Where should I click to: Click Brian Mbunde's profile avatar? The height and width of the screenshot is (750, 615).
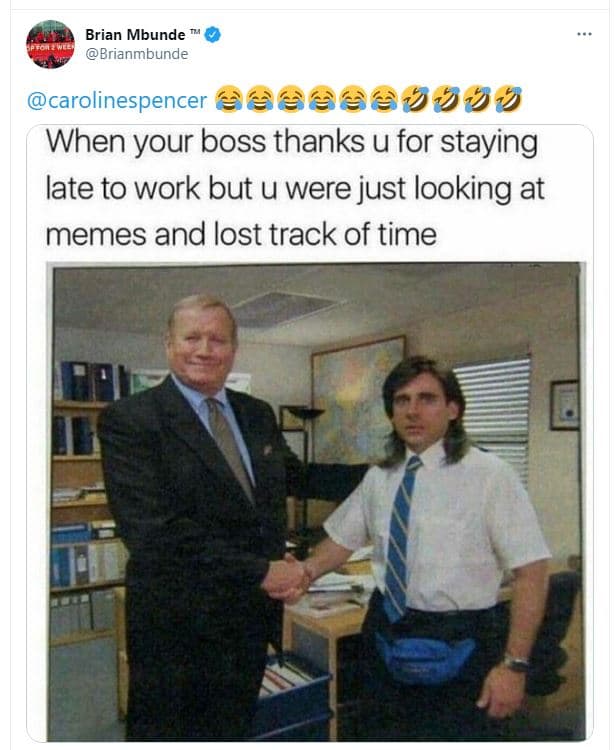click(50, 44)
